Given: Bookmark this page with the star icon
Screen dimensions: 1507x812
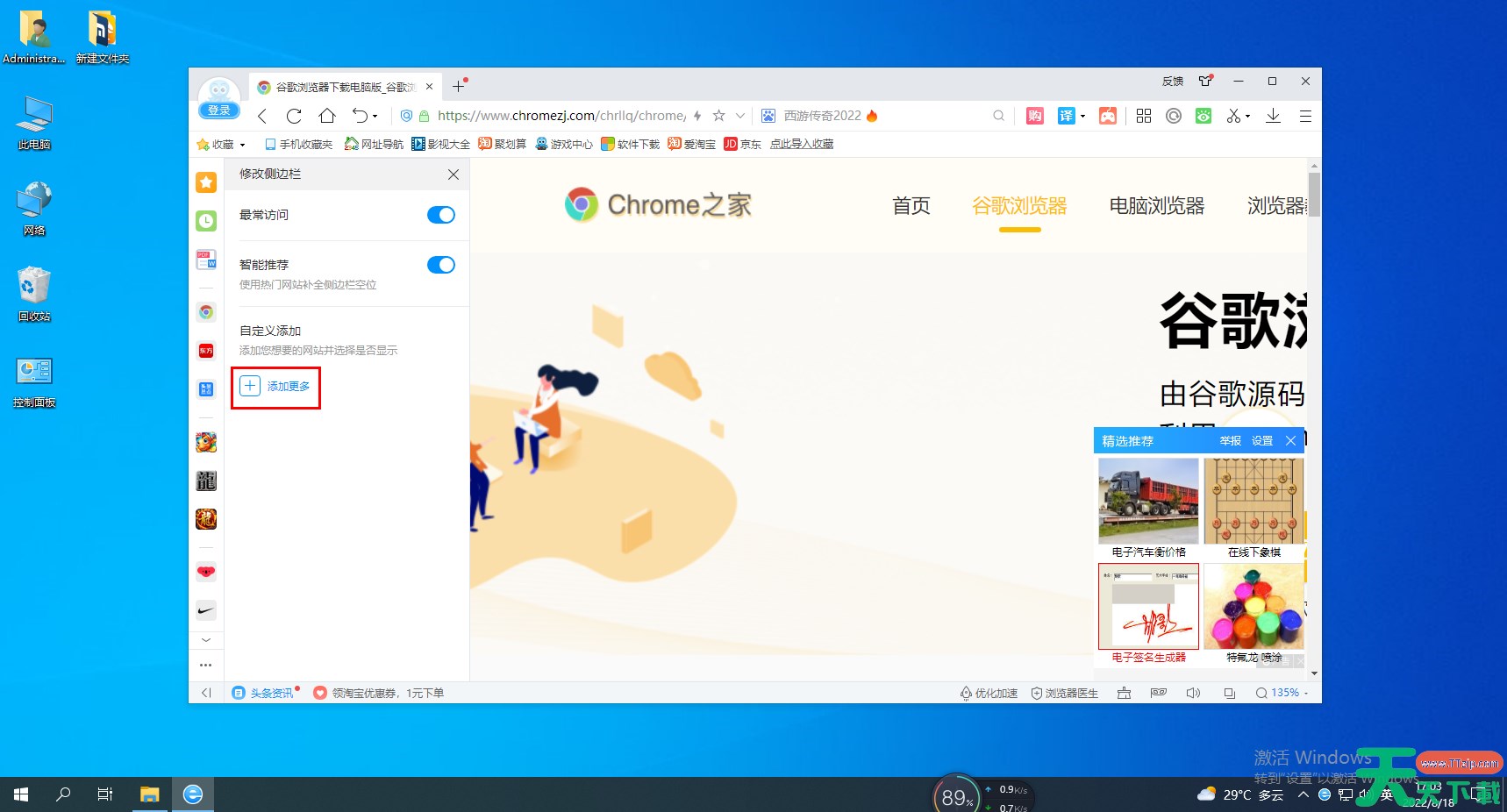Looking at the screenshot, I should point(719,116).
